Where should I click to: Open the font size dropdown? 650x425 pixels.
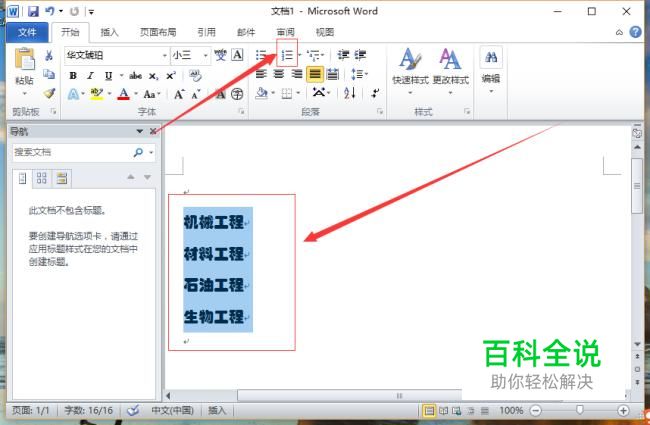click(205, 56)
